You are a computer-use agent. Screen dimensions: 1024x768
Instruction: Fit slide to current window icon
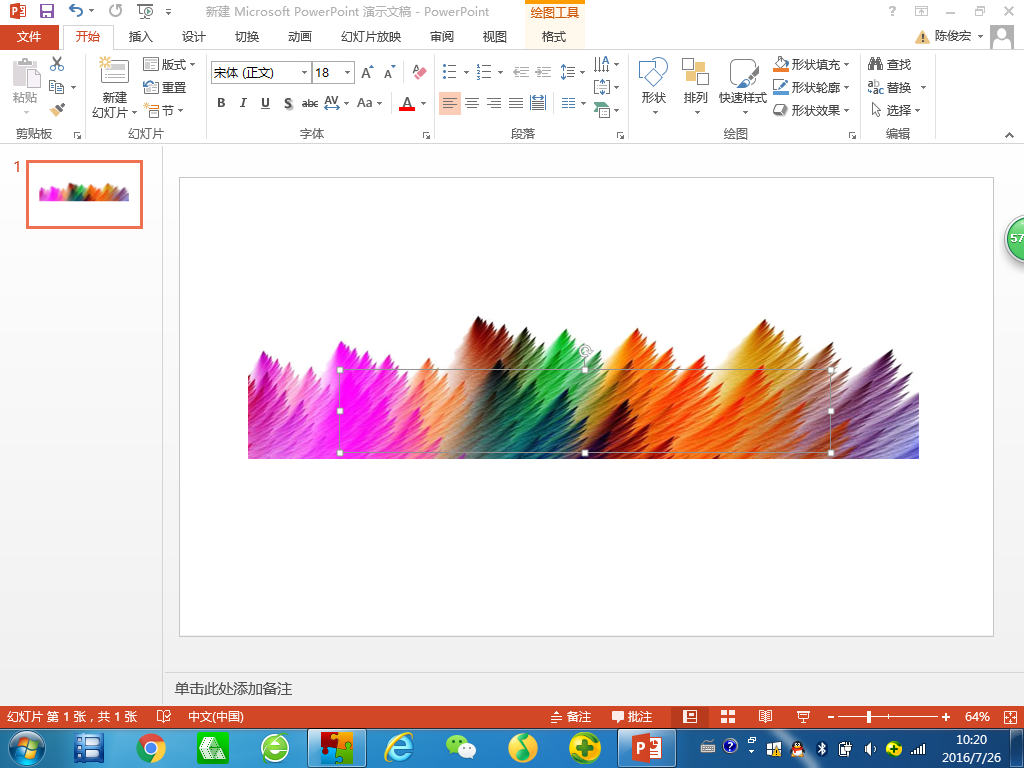(x=1010, y=716)
